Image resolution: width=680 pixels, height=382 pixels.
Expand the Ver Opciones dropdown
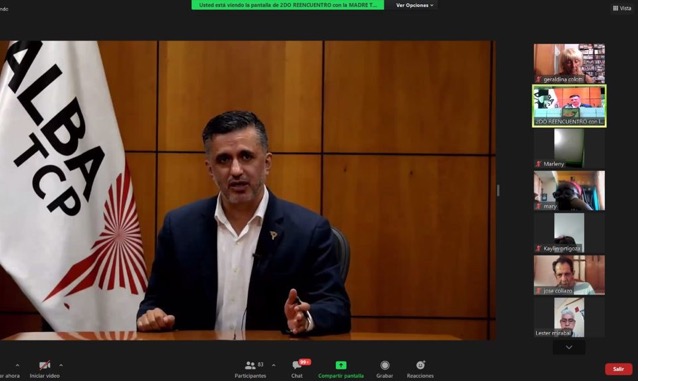tap(414, 5)
